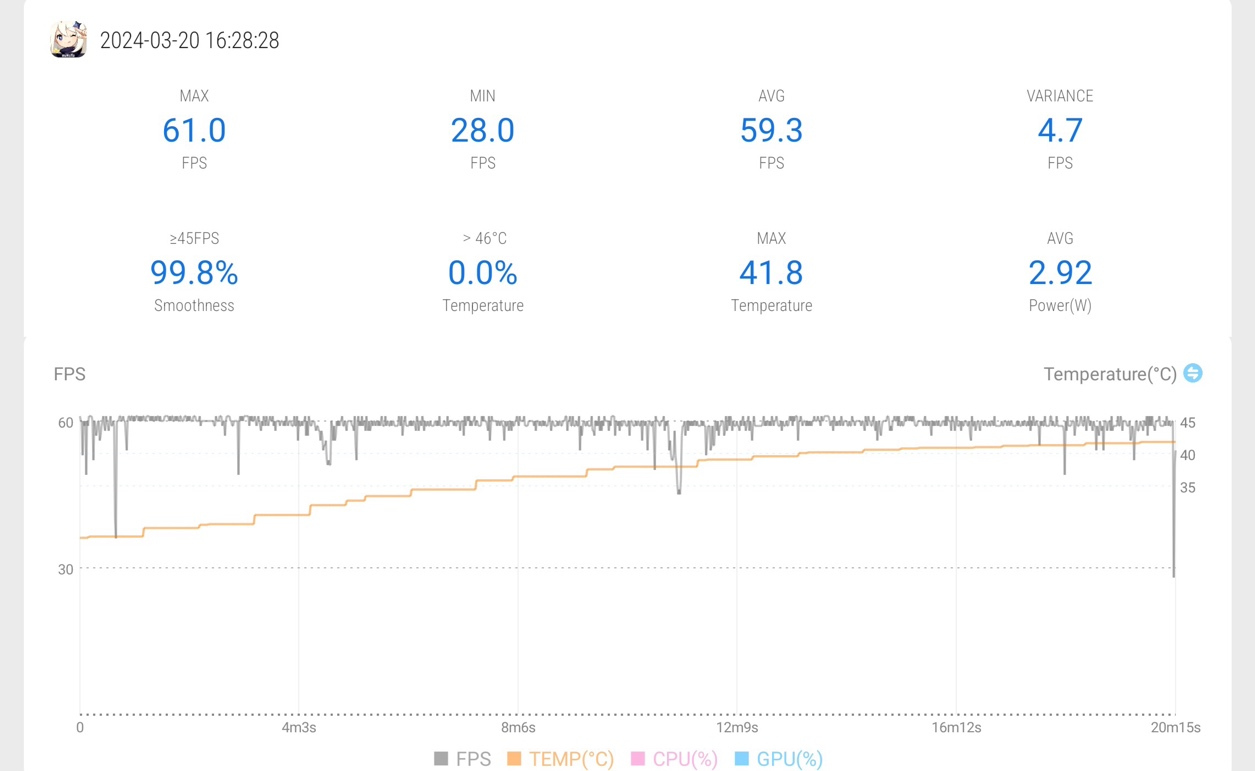Open the 99.8% Smoothness stat

point(194,273)
